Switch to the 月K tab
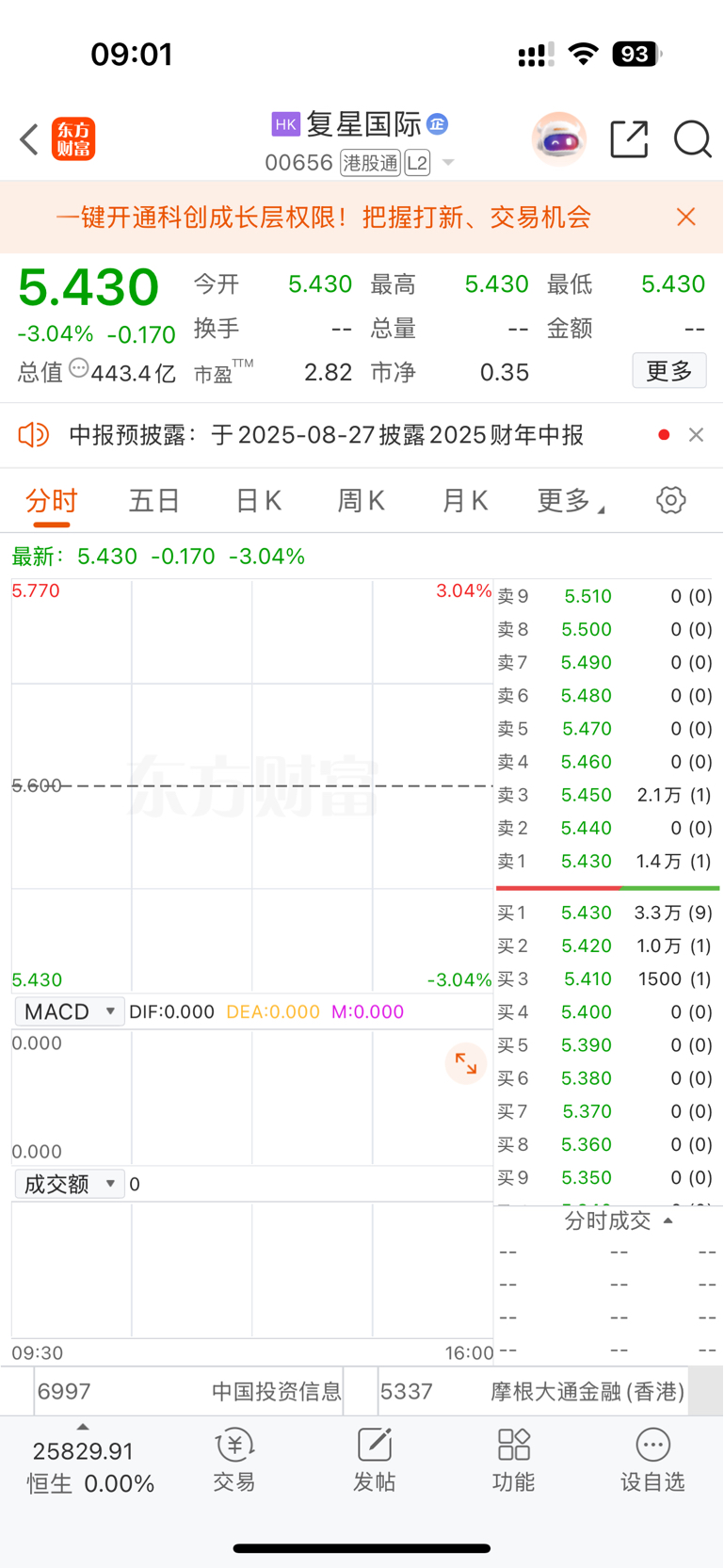 (465, 500)
